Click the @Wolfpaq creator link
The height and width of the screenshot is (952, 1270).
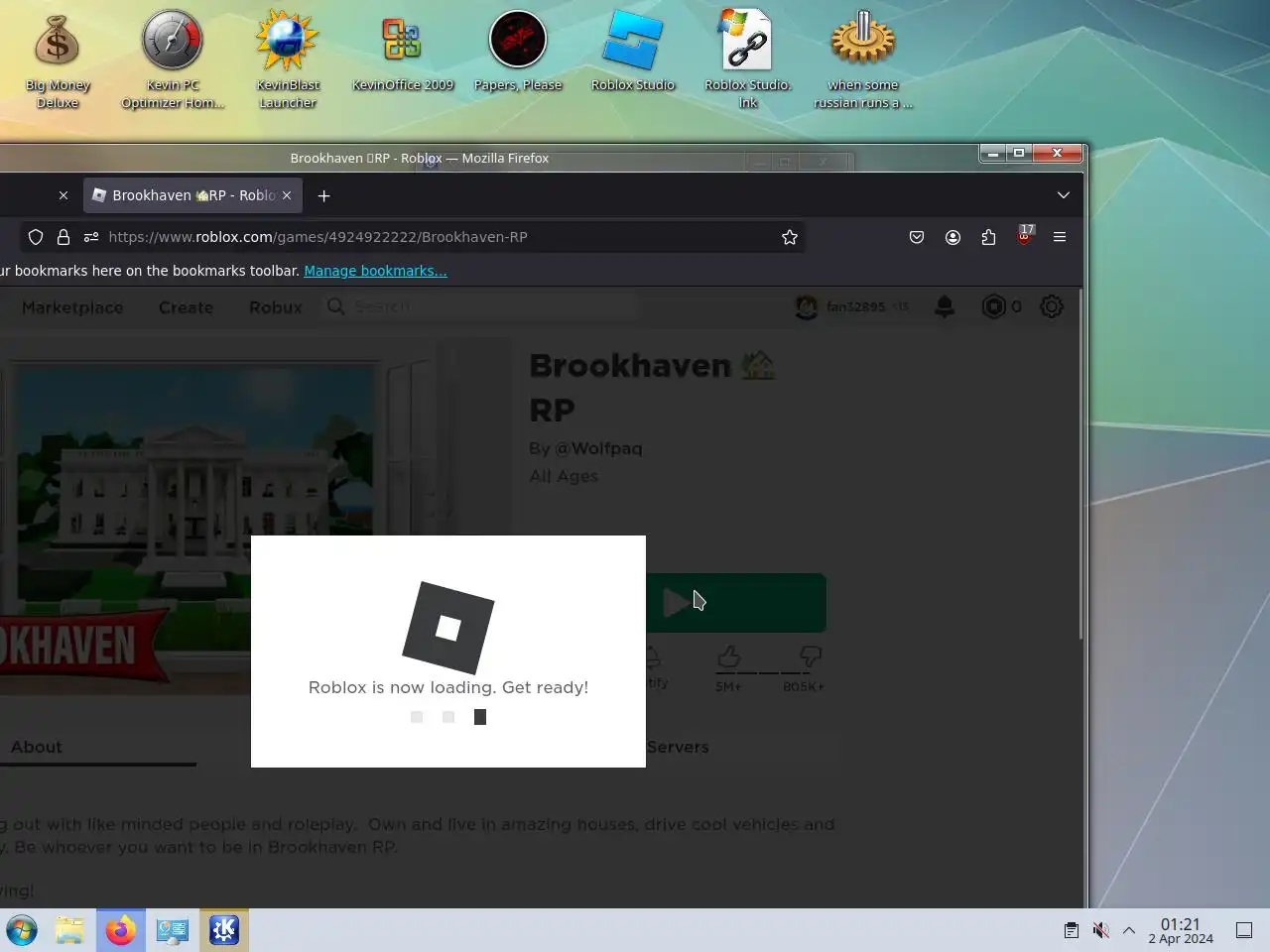[x=598, y=448]
